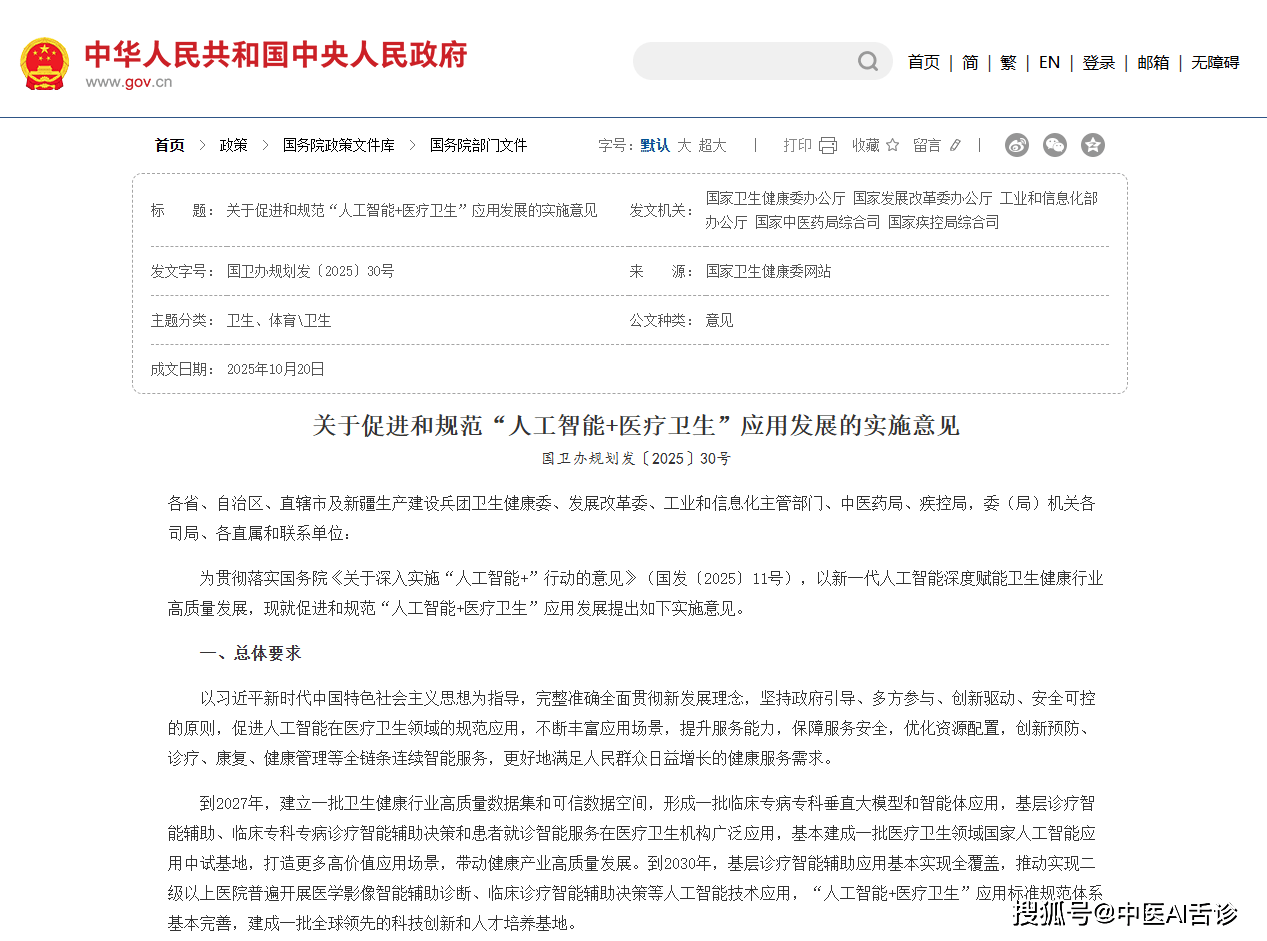Switch font size to 大

(x=684, y=146)
